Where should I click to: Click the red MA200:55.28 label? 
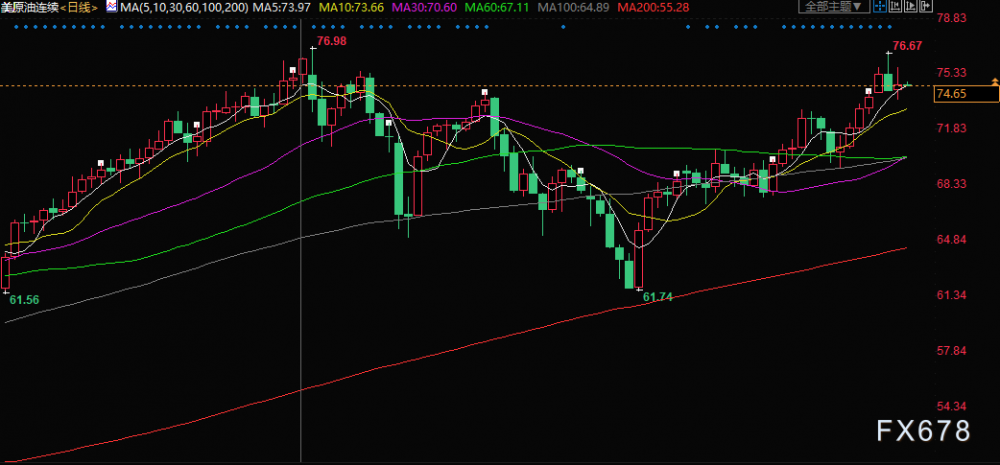(x=653, y=8)
